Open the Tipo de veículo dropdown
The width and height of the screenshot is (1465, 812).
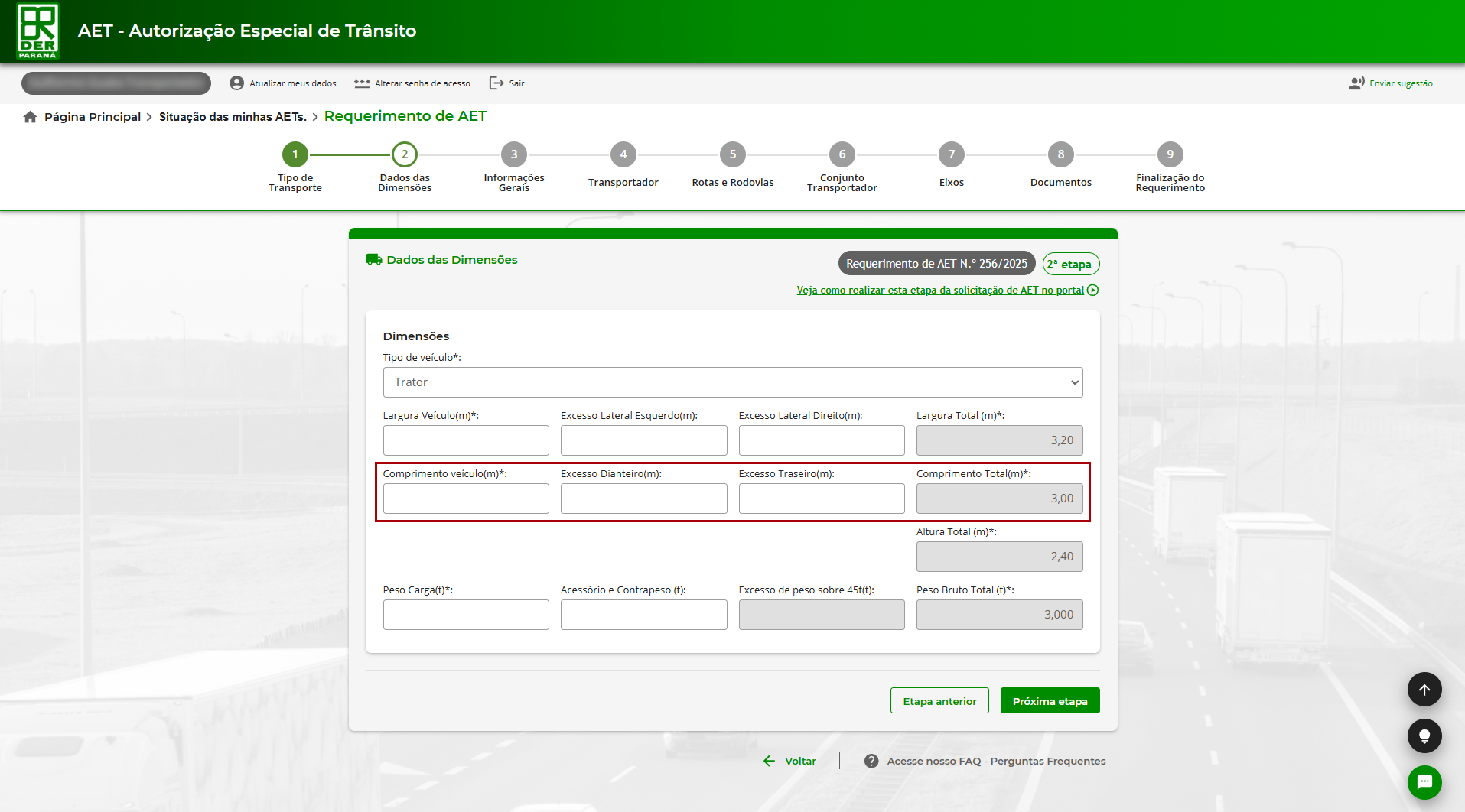[733, 382]
